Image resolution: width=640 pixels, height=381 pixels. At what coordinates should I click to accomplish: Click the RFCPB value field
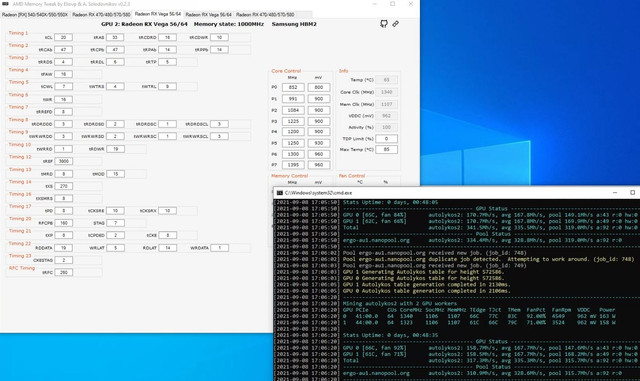[x=63, y=223]
